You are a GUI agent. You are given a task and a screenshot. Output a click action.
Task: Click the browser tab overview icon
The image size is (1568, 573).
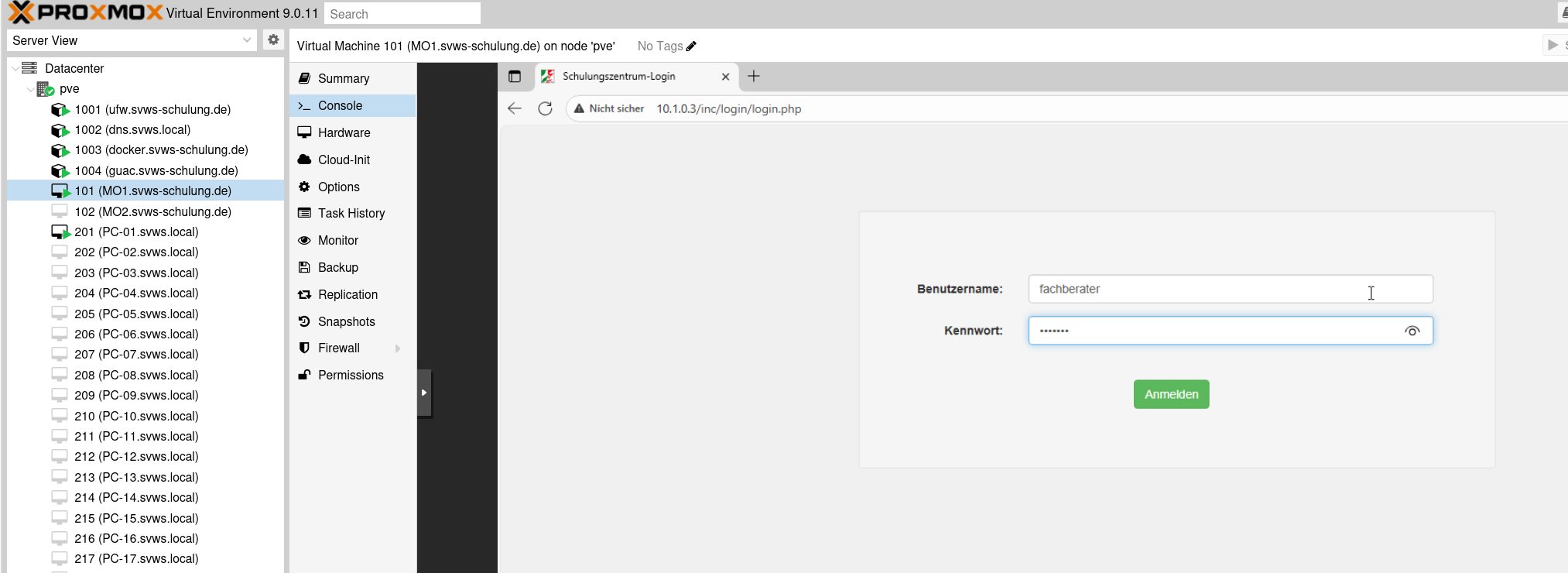pos(515,76)
